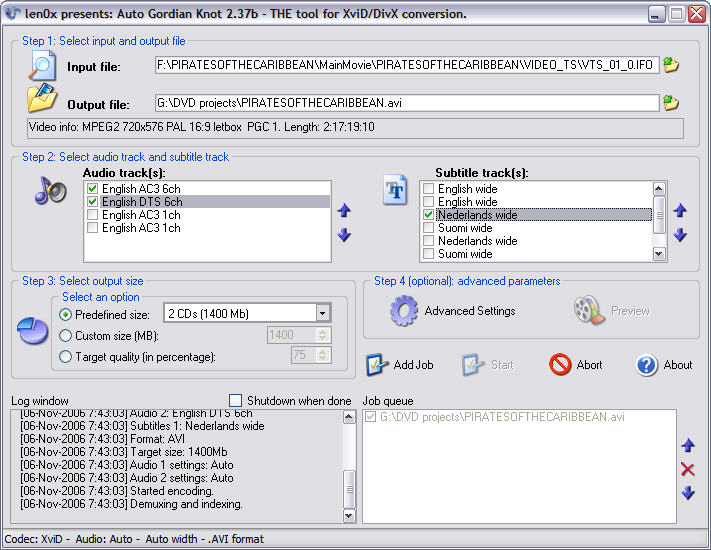This screenshot has height=550, width=711.
Task: Click the log window scrollbar thumb
Action: [x=349, y=490]
